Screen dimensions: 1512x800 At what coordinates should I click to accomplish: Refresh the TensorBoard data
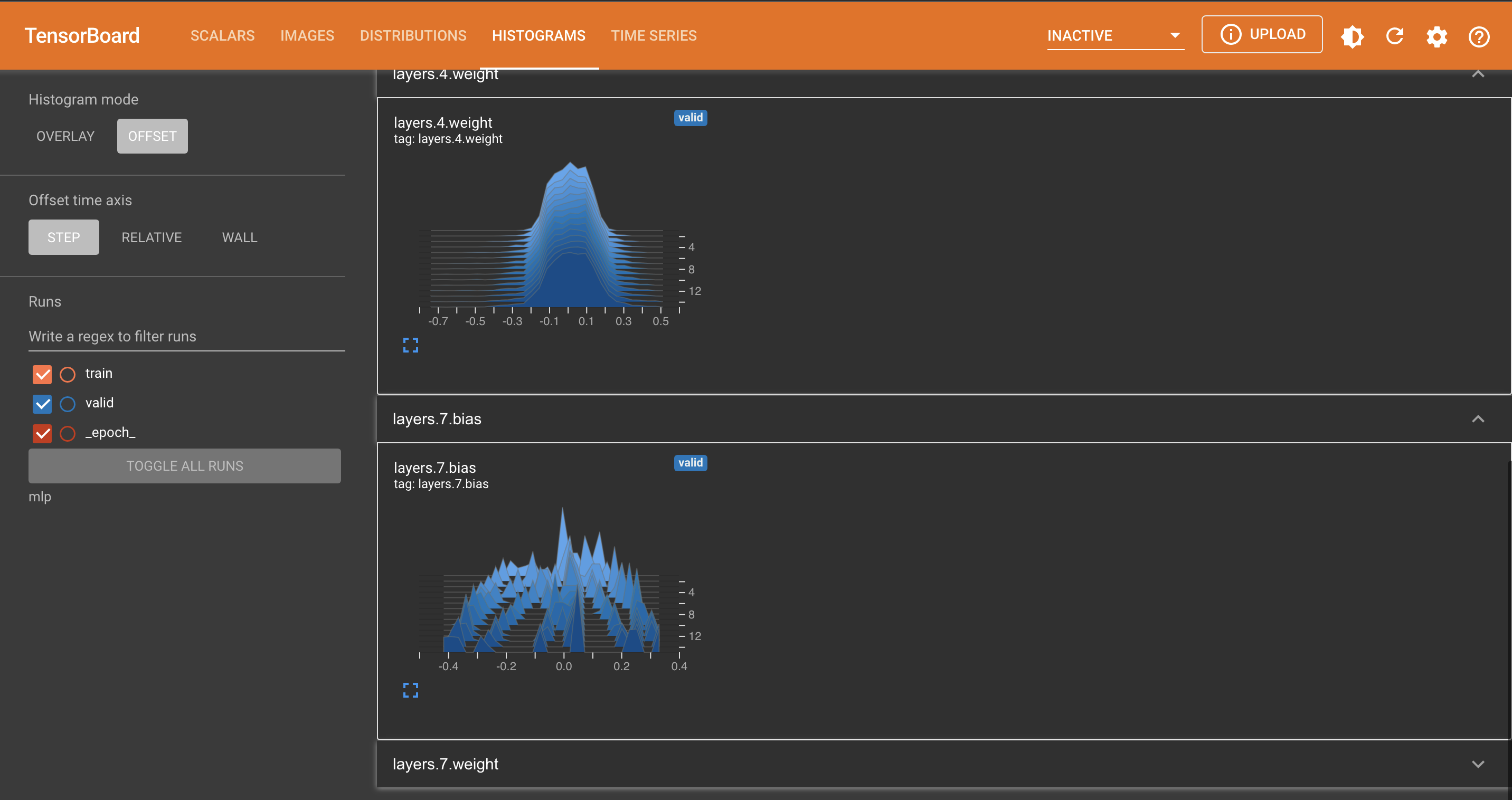1395,36
